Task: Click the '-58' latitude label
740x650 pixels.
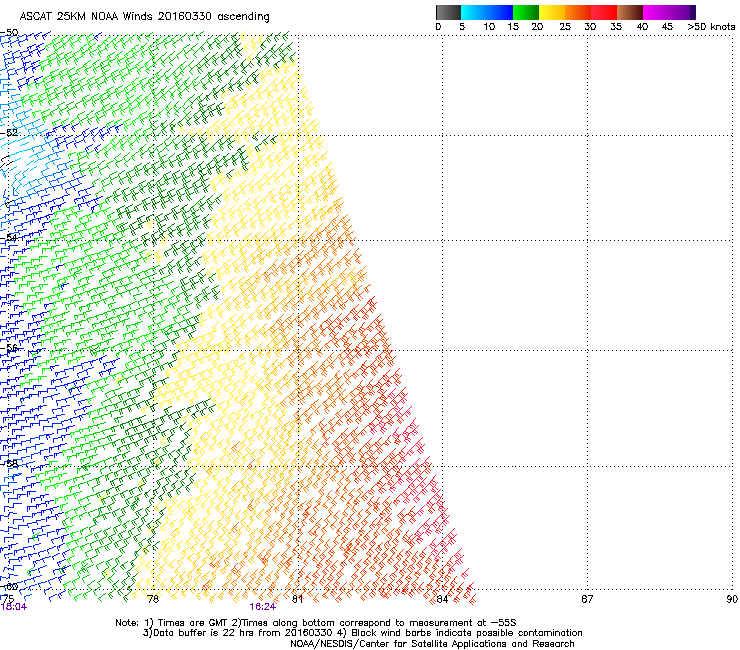Action: tap(9, 463)
